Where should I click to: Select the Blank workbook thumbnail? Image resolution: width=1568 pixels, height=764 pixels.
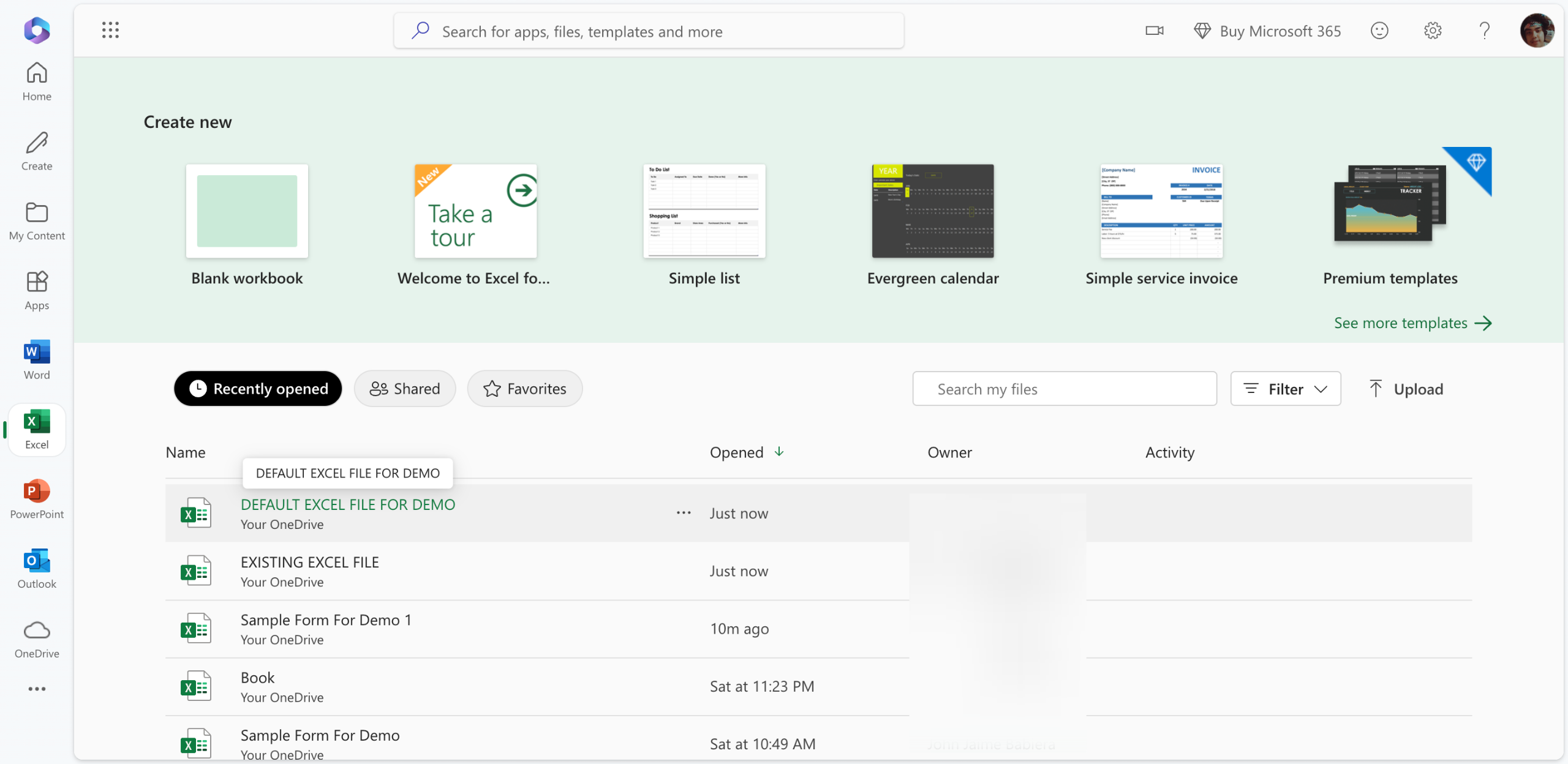pyautogui.click(x=247, y=211)
